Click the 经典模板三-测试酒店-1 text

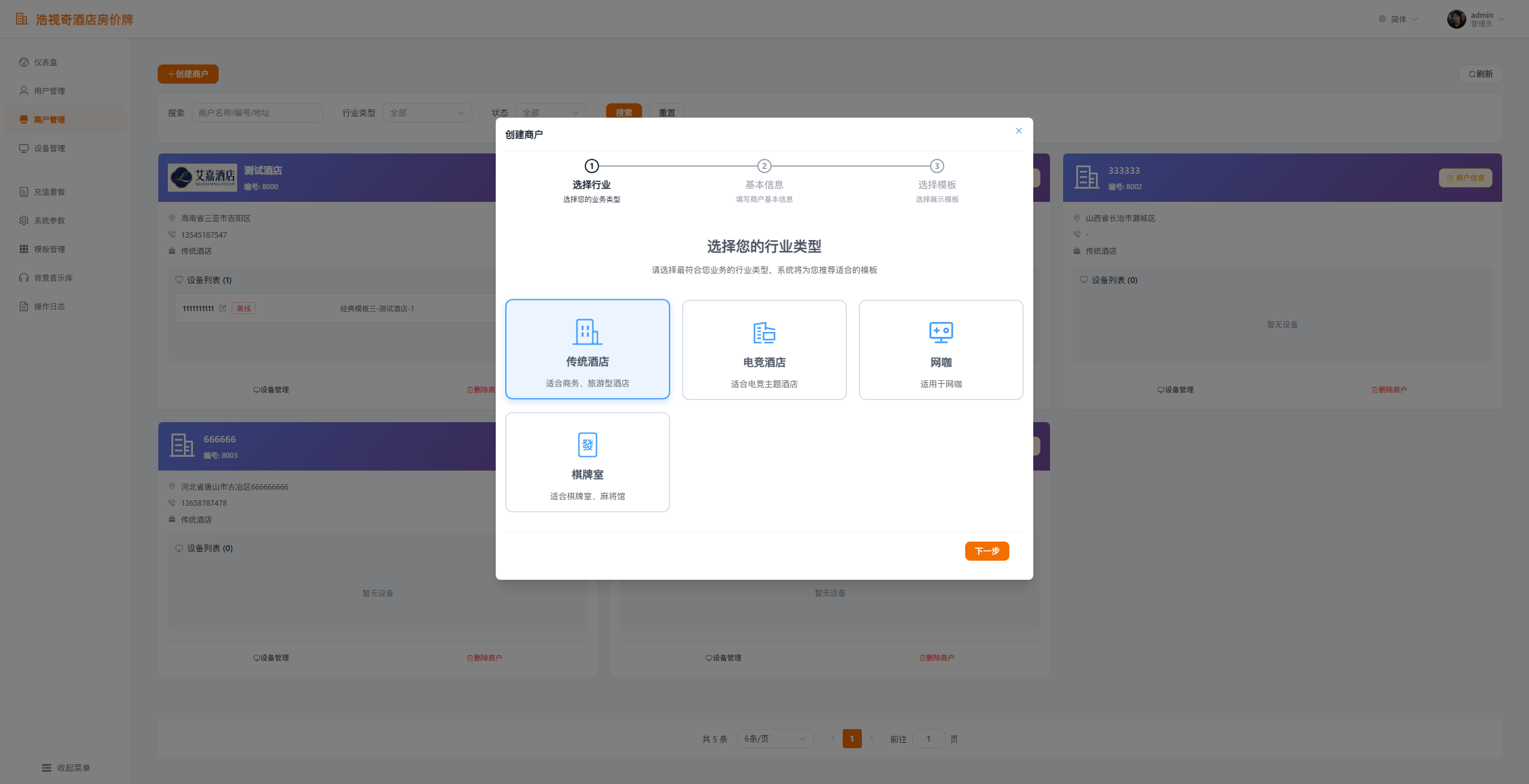click(377, 308)
